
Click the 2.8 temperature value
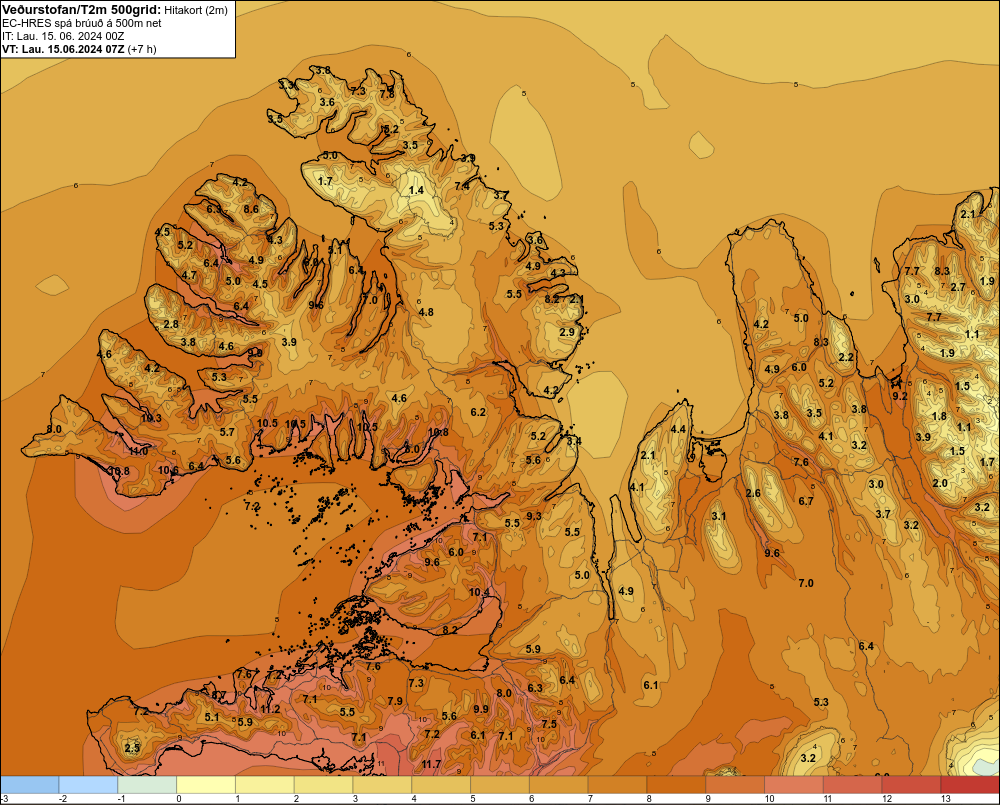(x=171, y=324)
